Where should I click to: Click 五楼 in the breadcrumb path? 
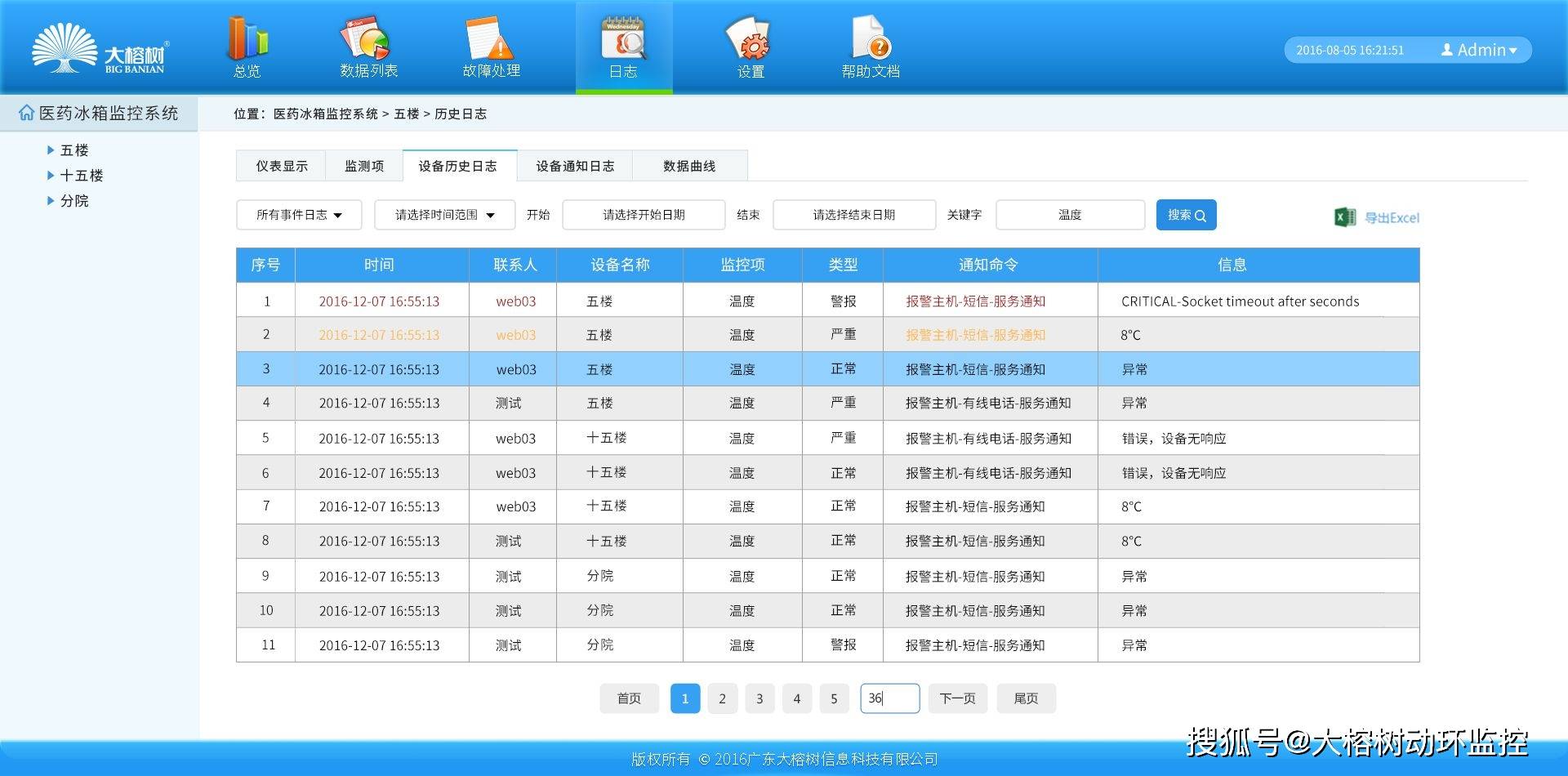(x=406, y=114)
